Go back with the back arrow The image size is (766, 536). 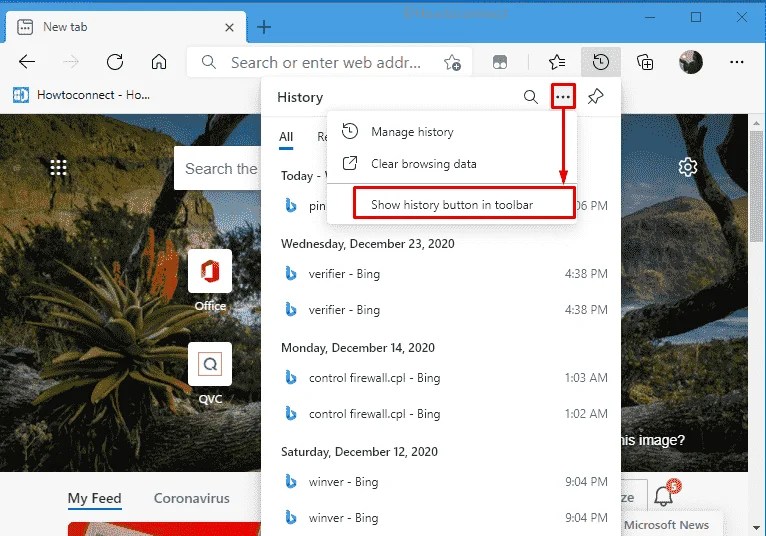[27, 62]
